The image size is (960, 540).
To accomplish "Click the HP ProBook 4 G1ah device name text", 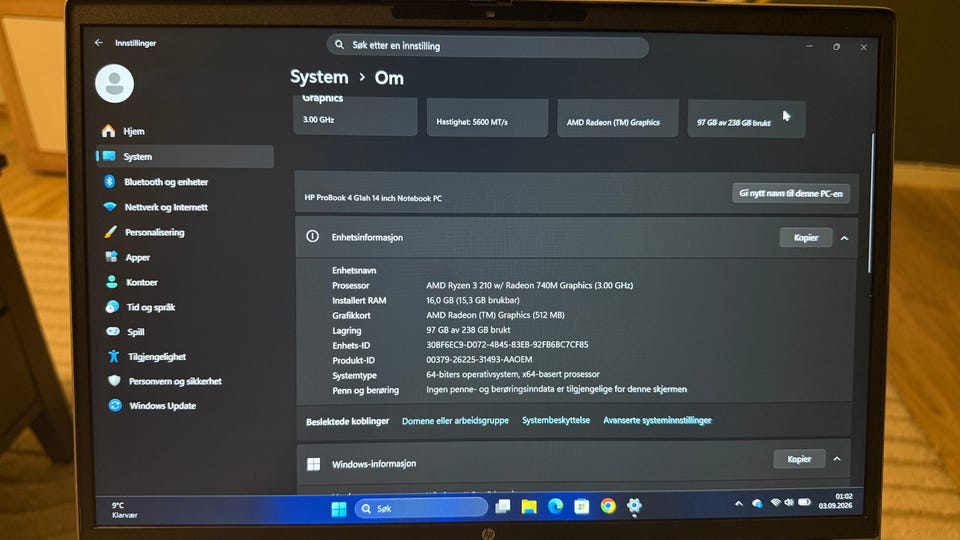I will point(373,198).
